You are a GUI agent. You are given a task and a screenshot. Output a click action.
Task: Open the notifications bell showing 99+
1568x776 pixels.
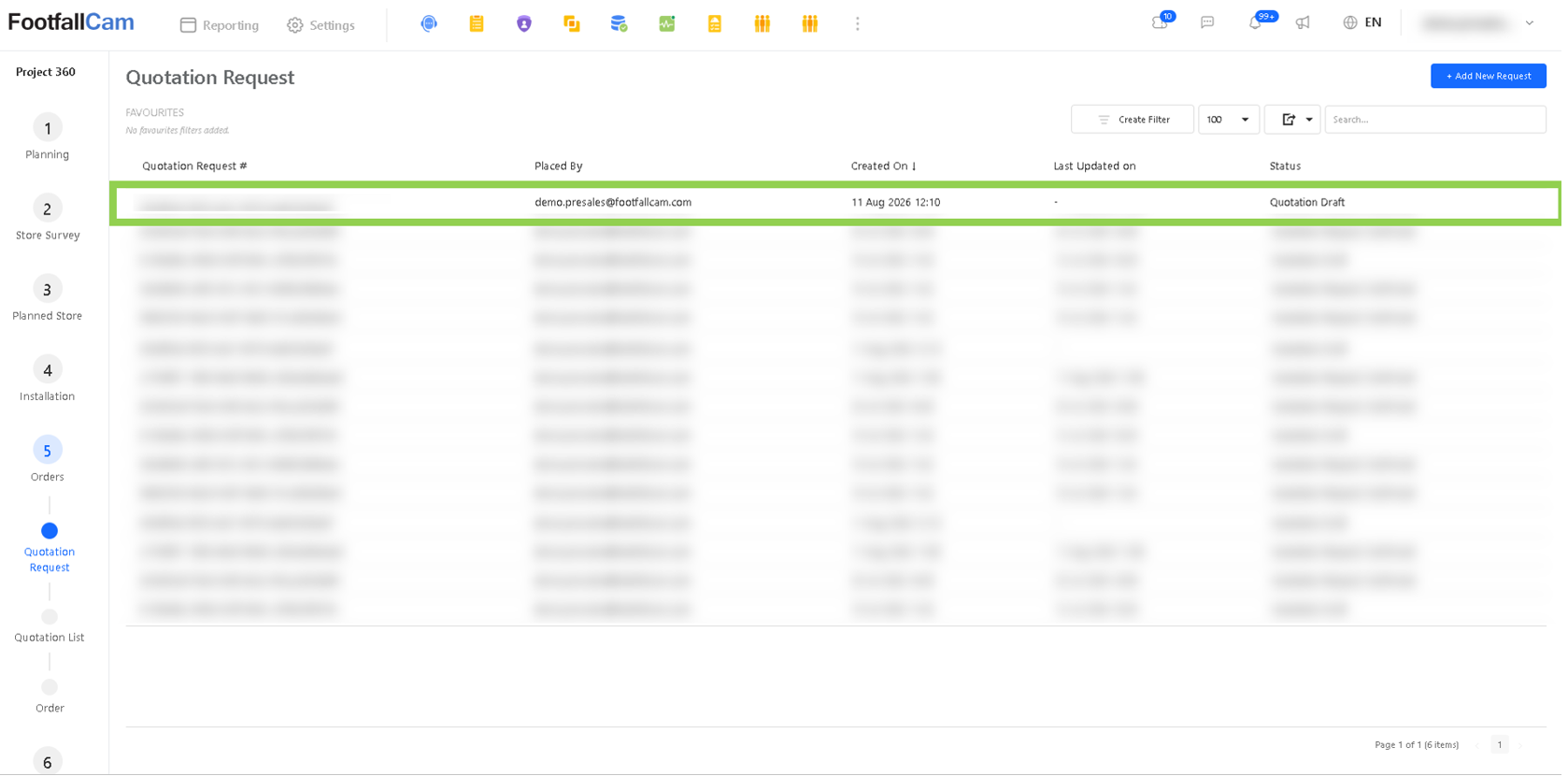(x=1256, y=22)
